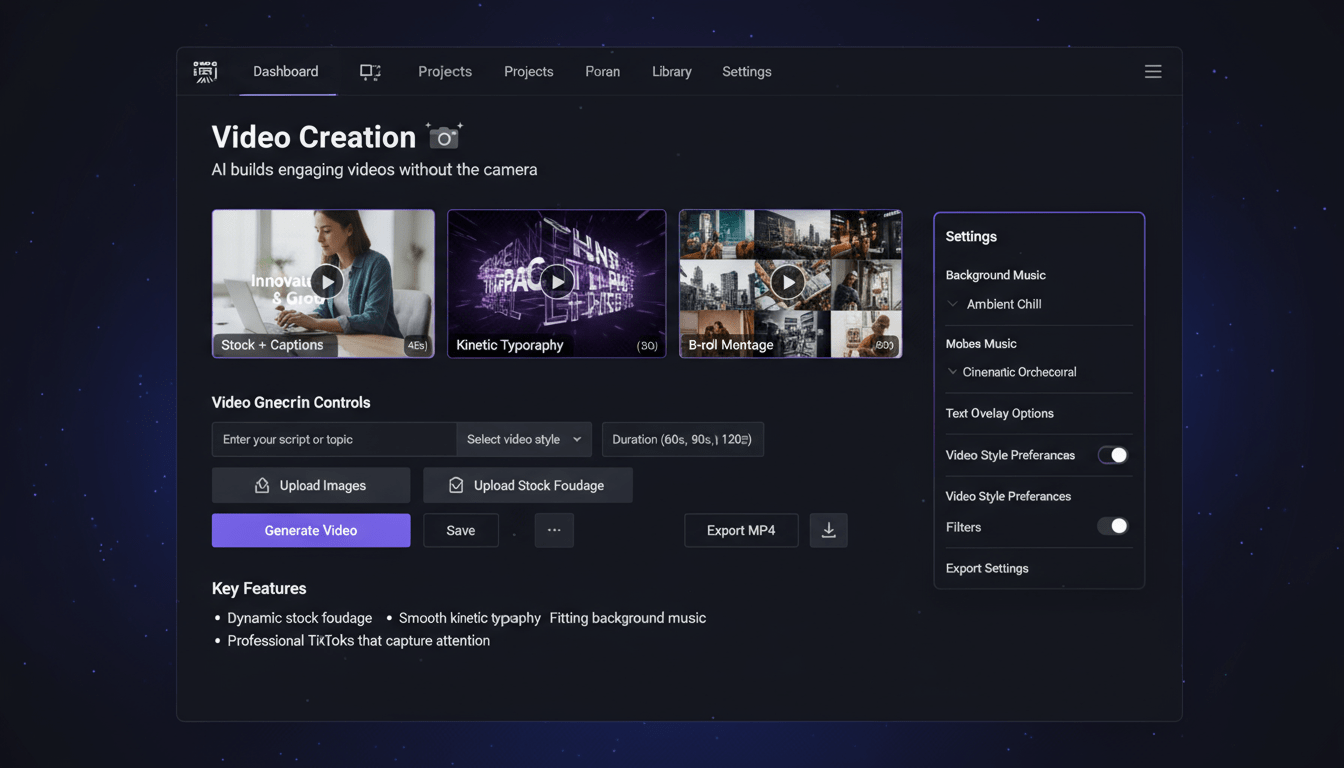1344x768 pixels.
Task: Open the three-dots more options button
Action: tap(554, 530)
